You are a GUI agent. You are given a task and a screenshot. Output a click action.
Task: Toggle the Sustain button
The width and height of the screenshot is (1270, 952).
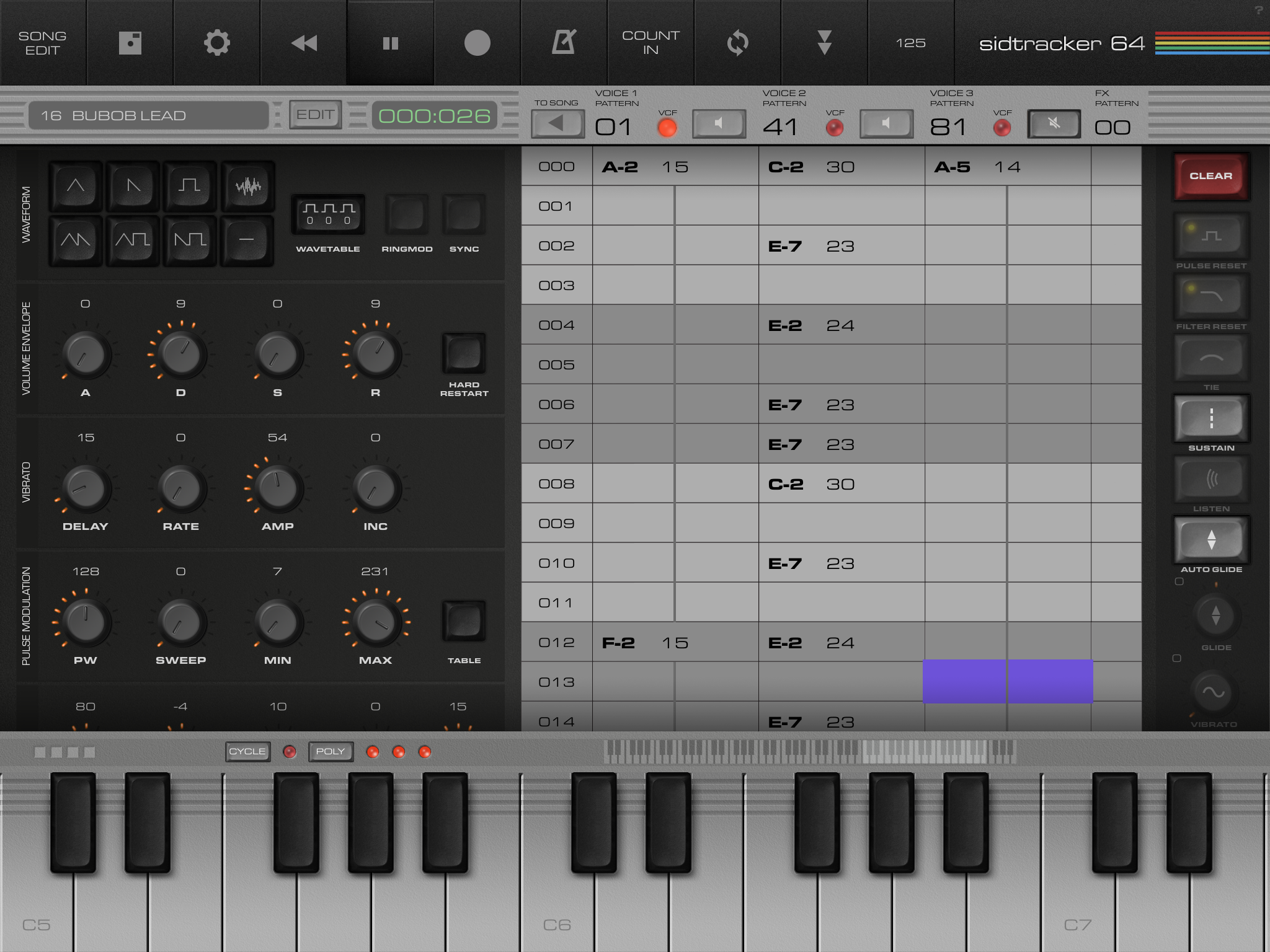click(x=1210, y=418)
